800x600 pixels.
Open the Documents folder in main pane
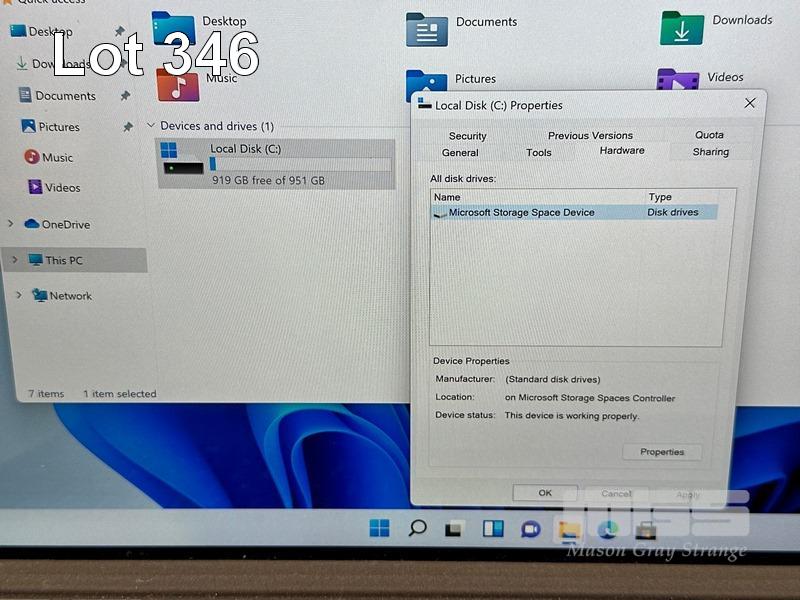[x=427, y=29]
